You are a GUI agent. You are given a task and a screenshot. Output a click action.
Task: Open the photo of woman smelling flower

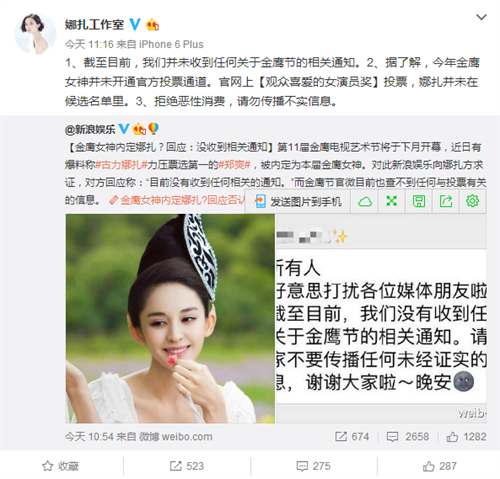[x=170, y=319]
